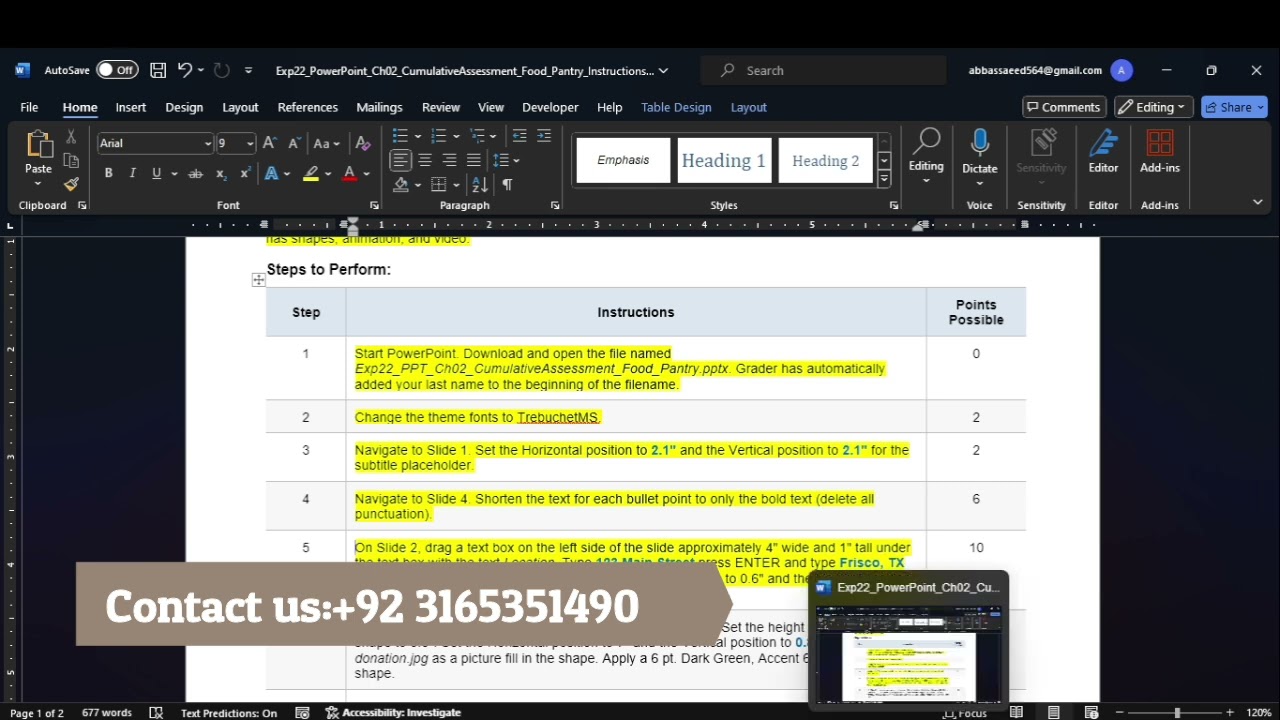Open the line spacing dropdown
Screen dimensions: 1280x720
click(516, 160)
